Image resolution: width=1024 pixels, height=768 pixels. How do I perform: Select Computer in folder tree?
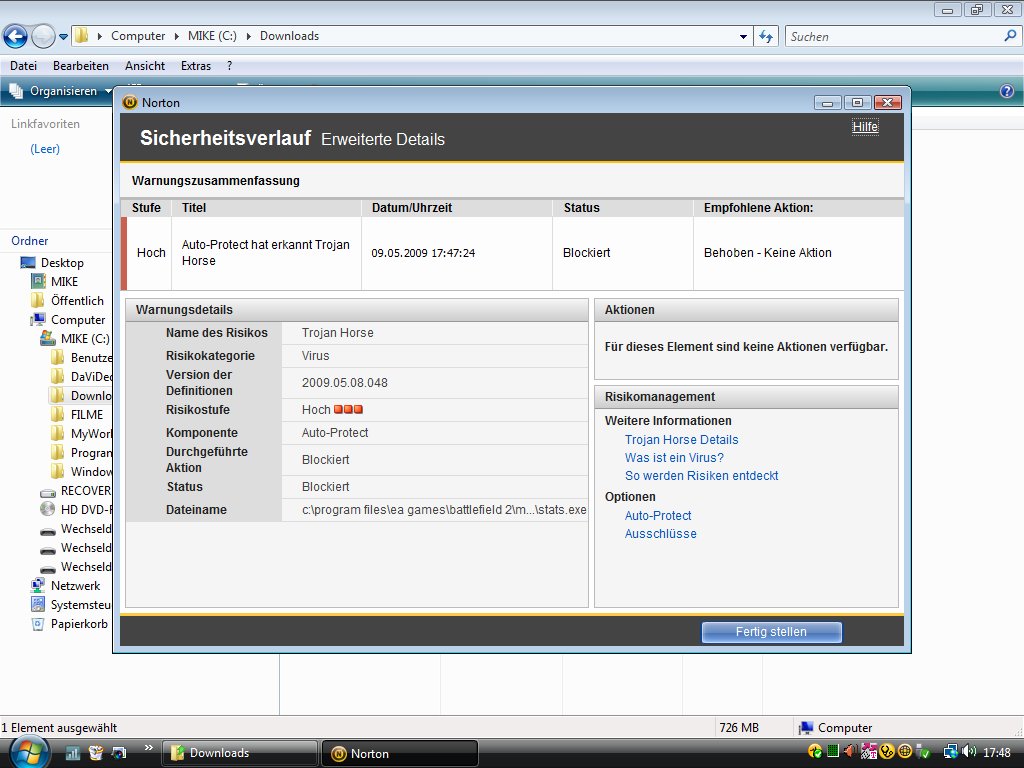pos(78,319)
